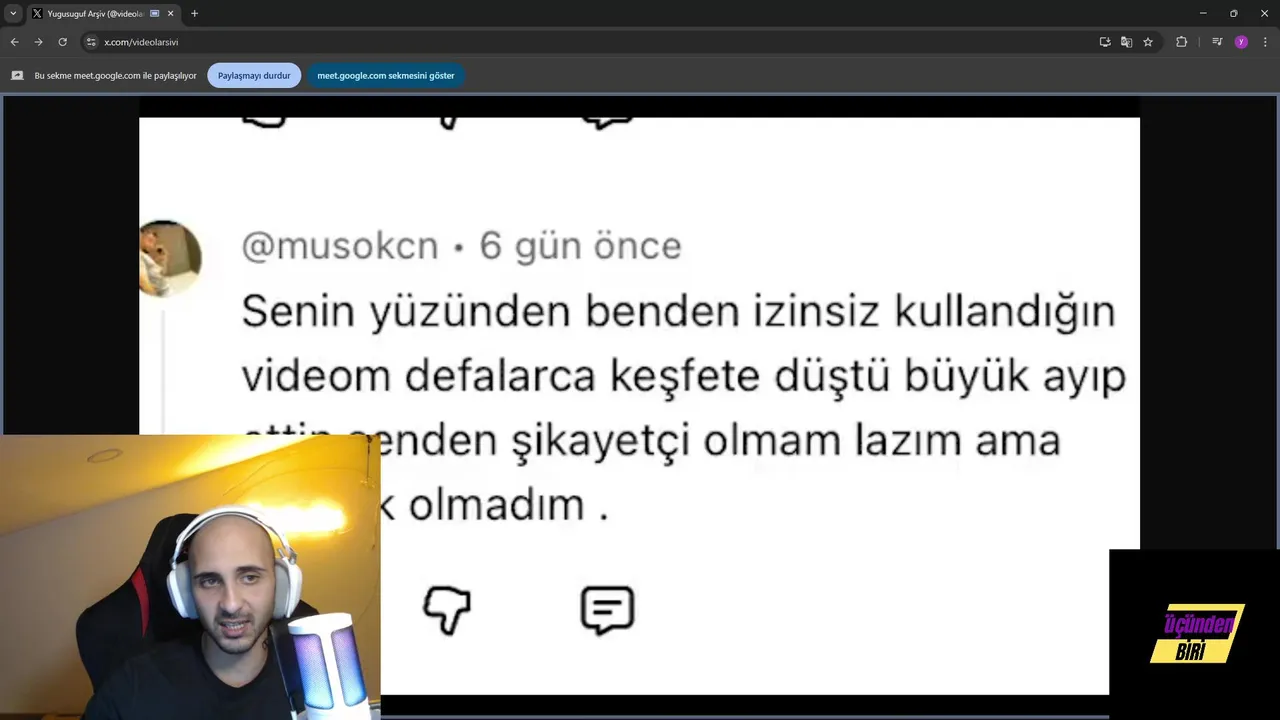Bookmark this page with the star icon
Image resolution: width=1280 pixels, height=720 pixels.
(x=1148, y=42)
